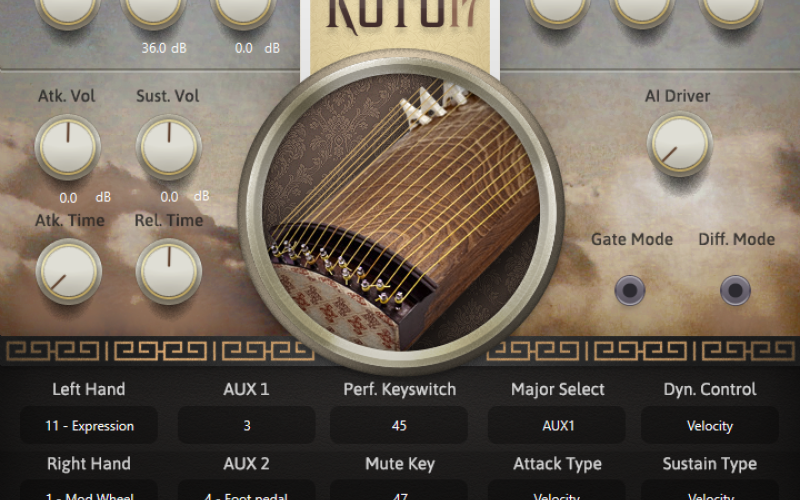Click the Atk. Vol knob
This screenshot has width=800, height=500.
(68, 147)
